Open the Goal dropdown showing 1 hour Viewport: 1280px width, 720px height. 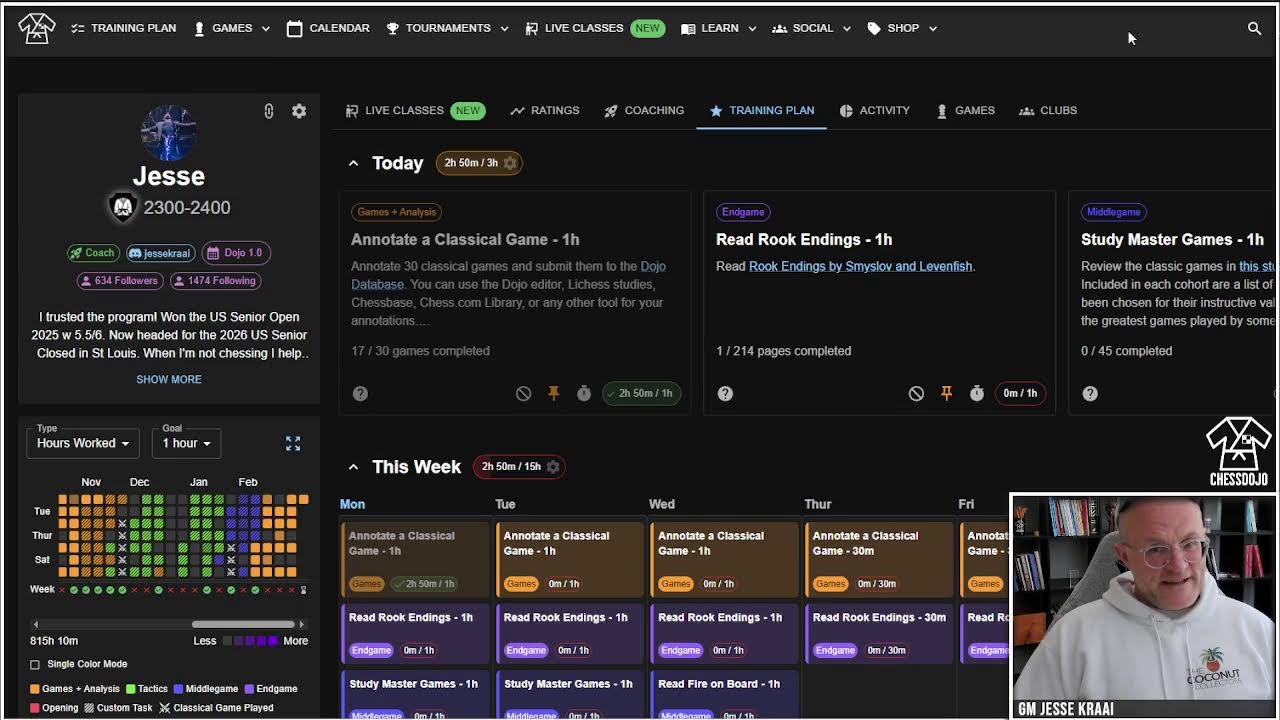187,443
